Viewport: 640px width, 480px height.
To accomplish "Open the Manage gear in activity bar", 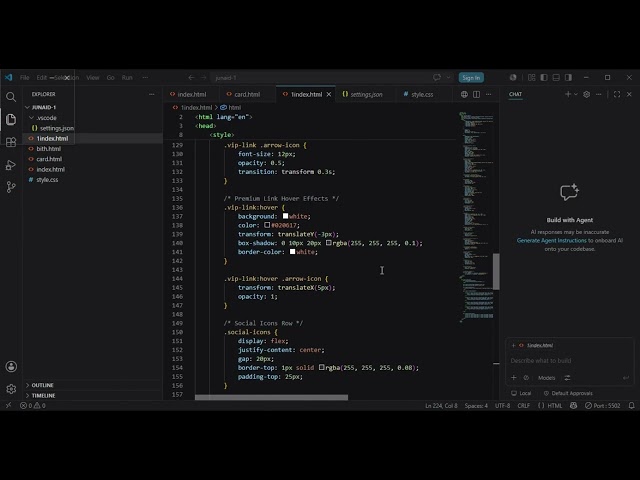I will 11,389.
